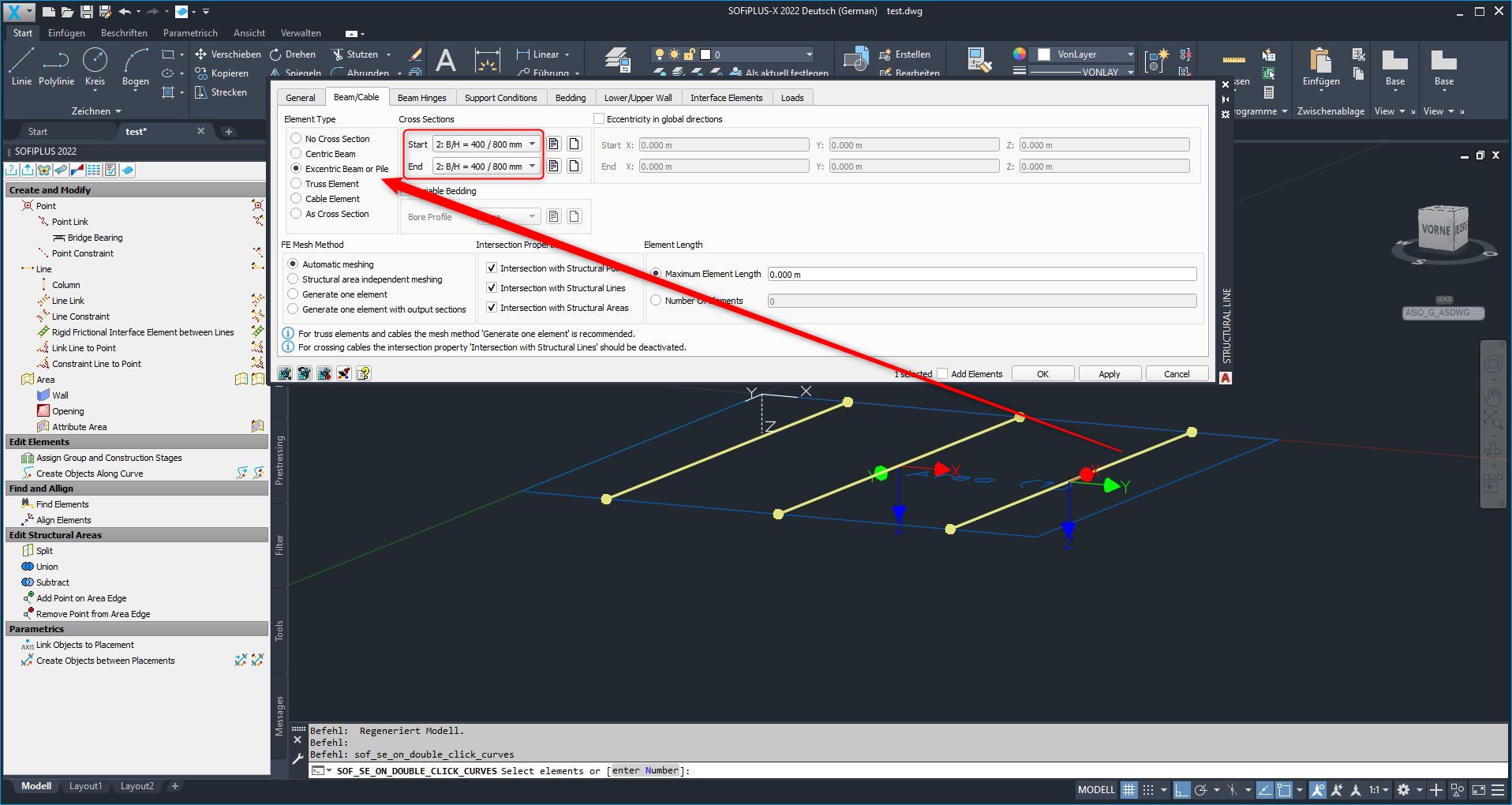This screenshot has height=805, width=1512.
Task: Click the Drehen rotate tool
Action: tap(293, 54)
